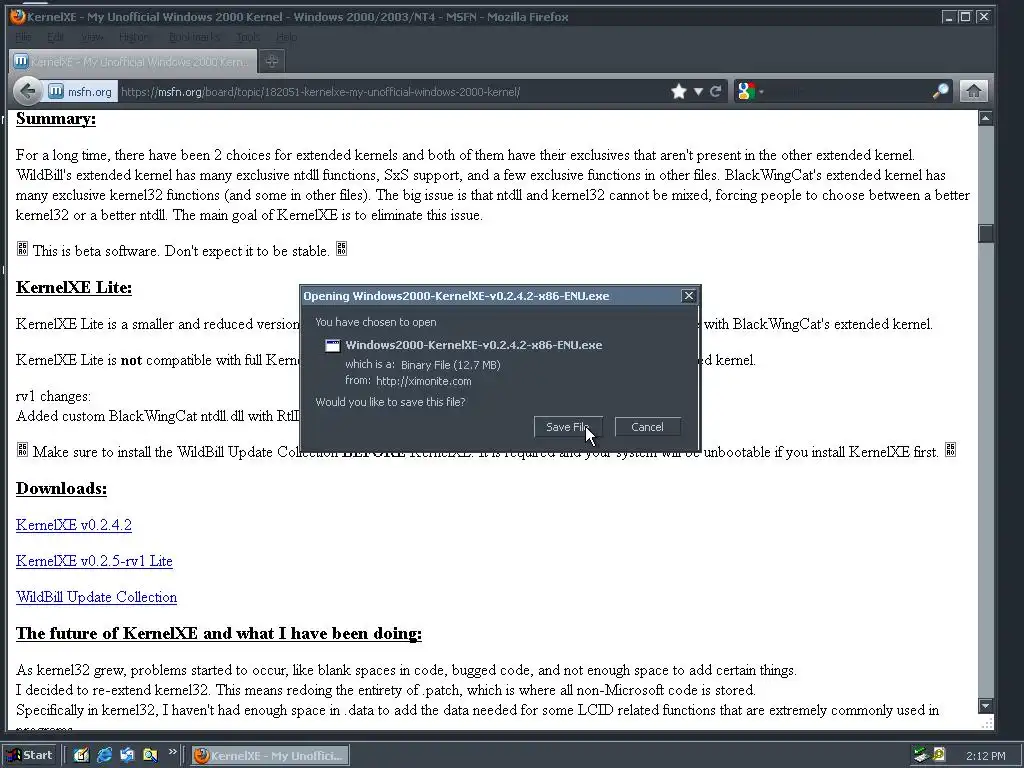Click the future of KernelXE heading

(219, 633)
